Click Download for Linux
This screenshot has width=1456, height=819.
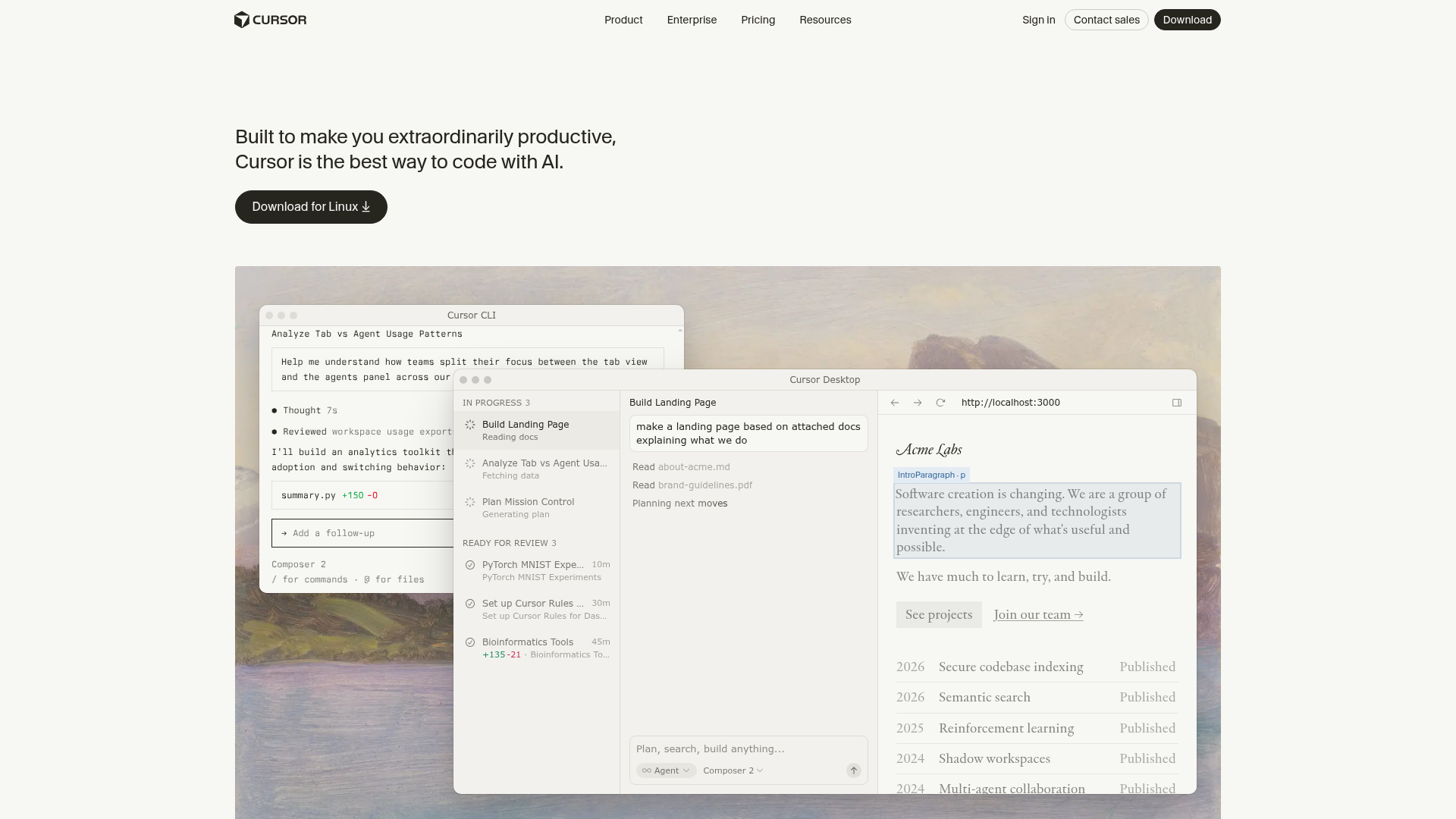(311, 207)
